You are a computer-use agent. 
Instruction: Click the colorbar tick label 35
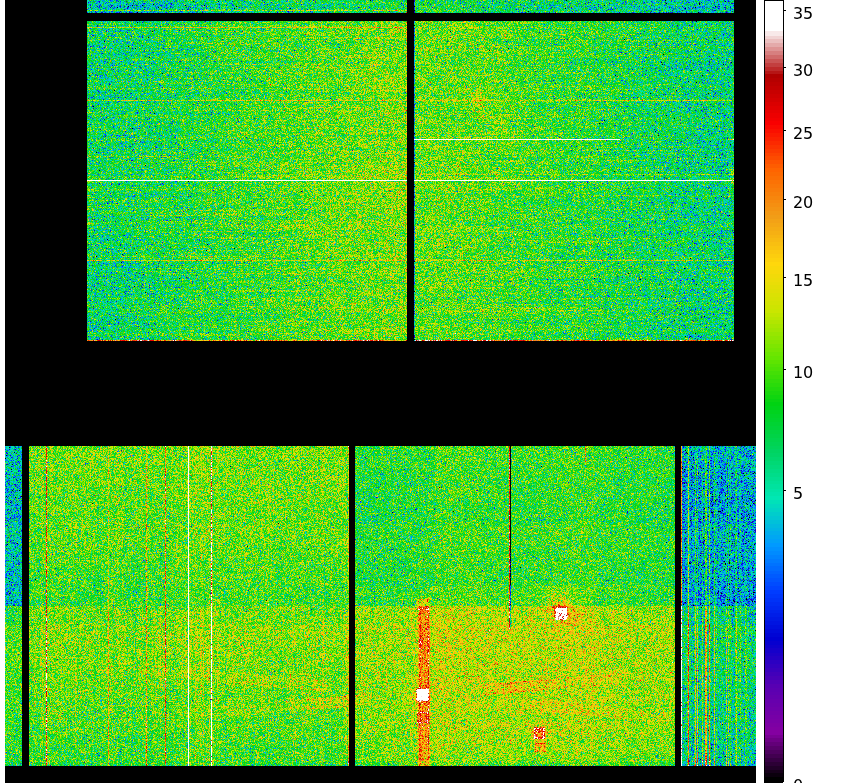pyautogui.click(x=803, y=13)
